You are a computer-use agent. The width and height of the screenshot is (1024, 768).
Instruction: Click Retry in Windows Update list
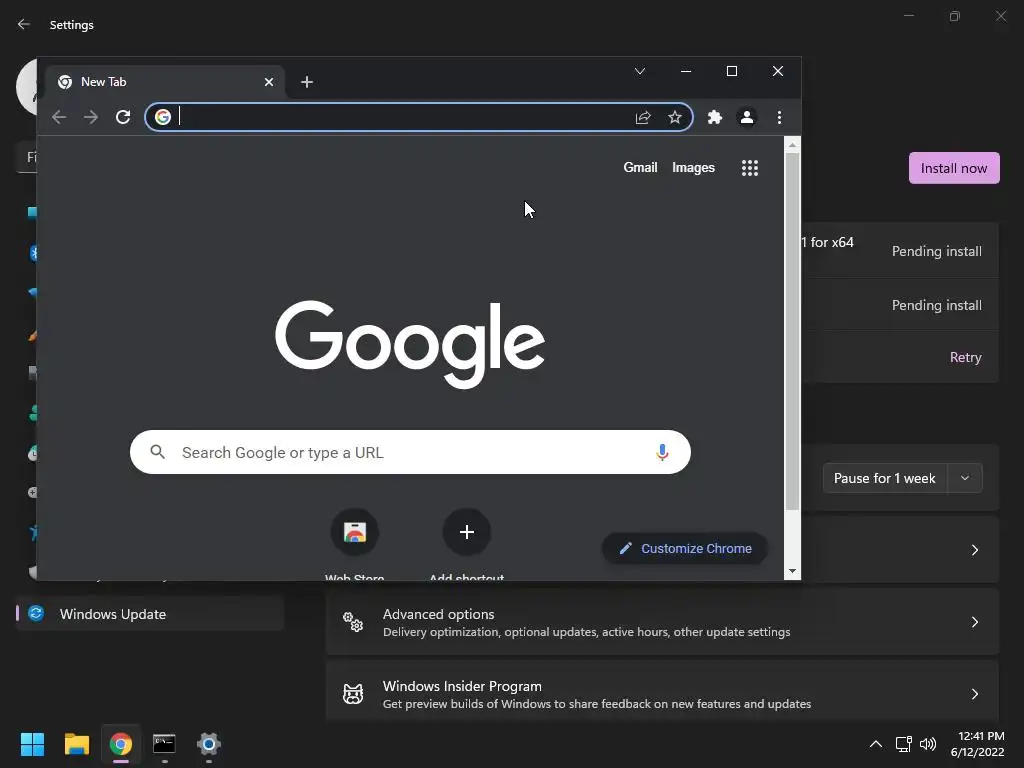coord(965,357)
